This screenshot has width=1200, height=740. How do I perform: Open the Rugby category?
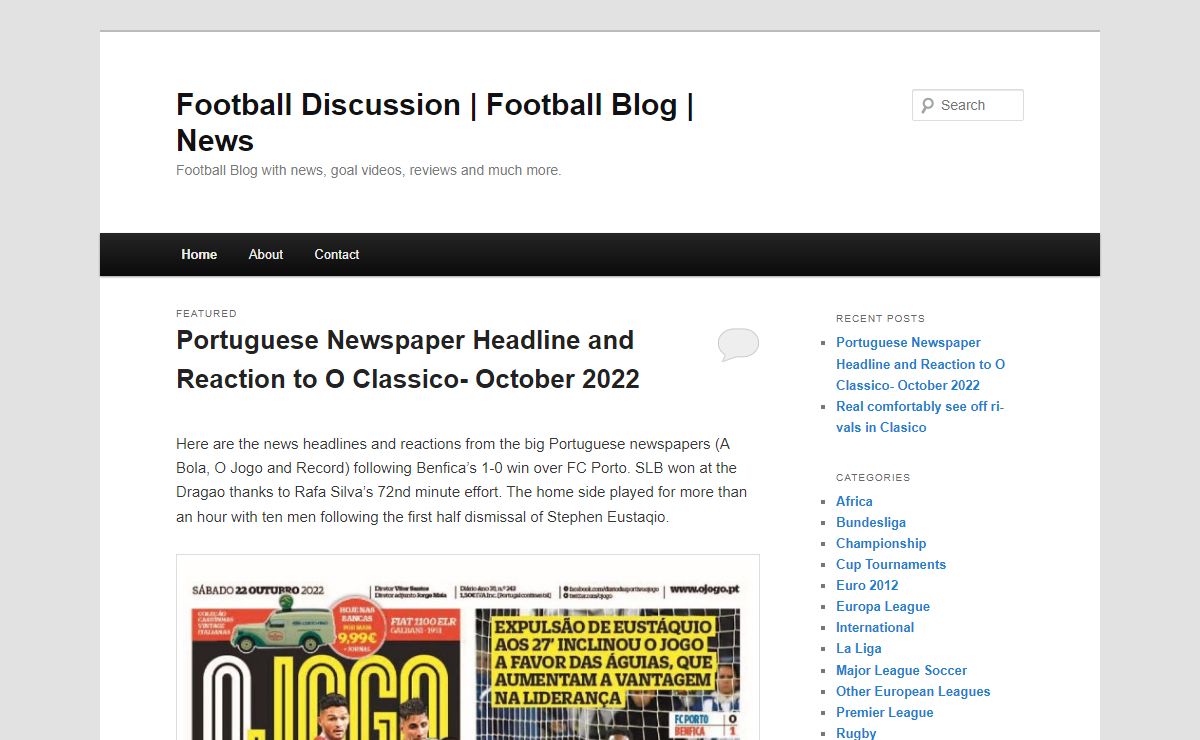(856, 733)
